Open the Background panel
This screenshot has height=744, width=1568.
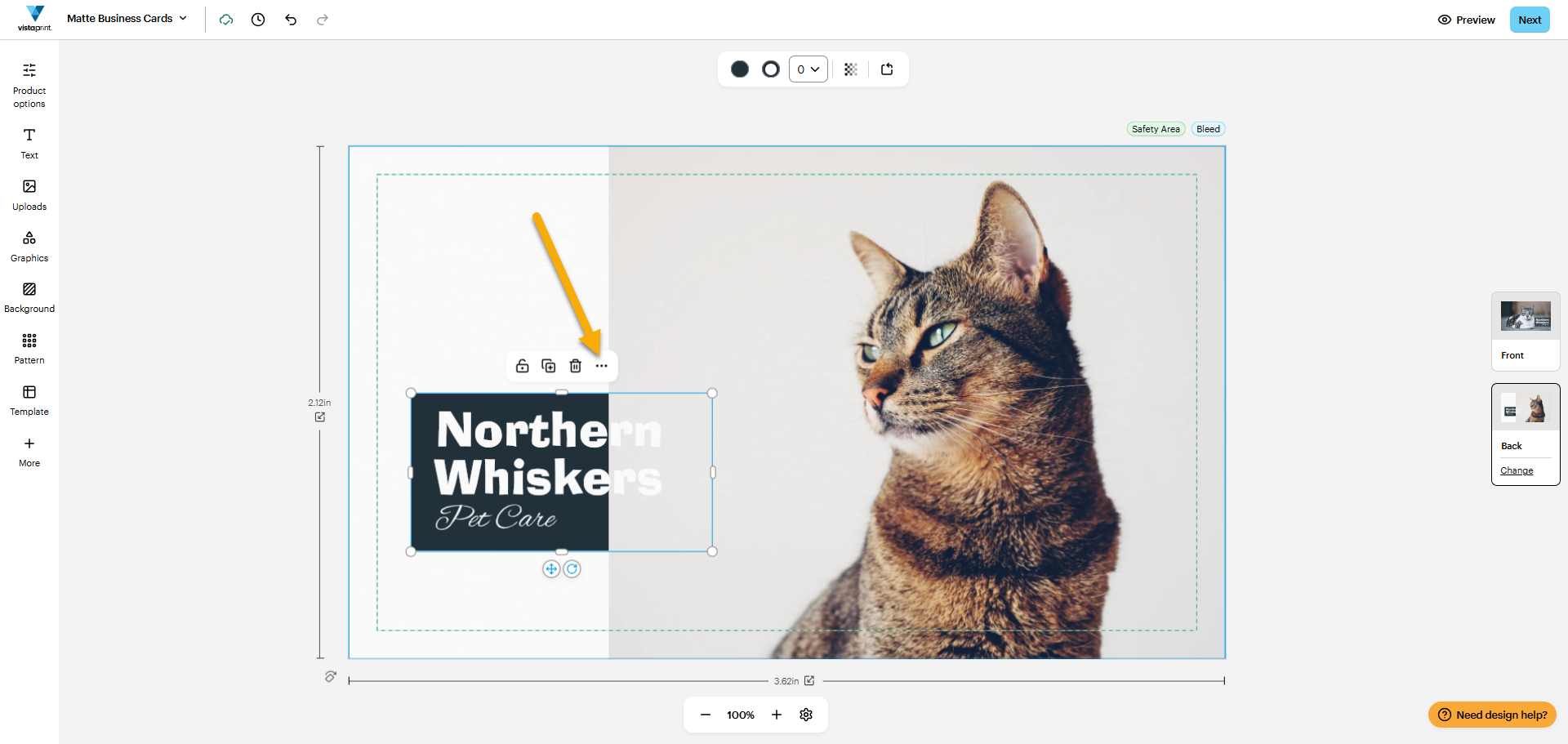point(29,297)
